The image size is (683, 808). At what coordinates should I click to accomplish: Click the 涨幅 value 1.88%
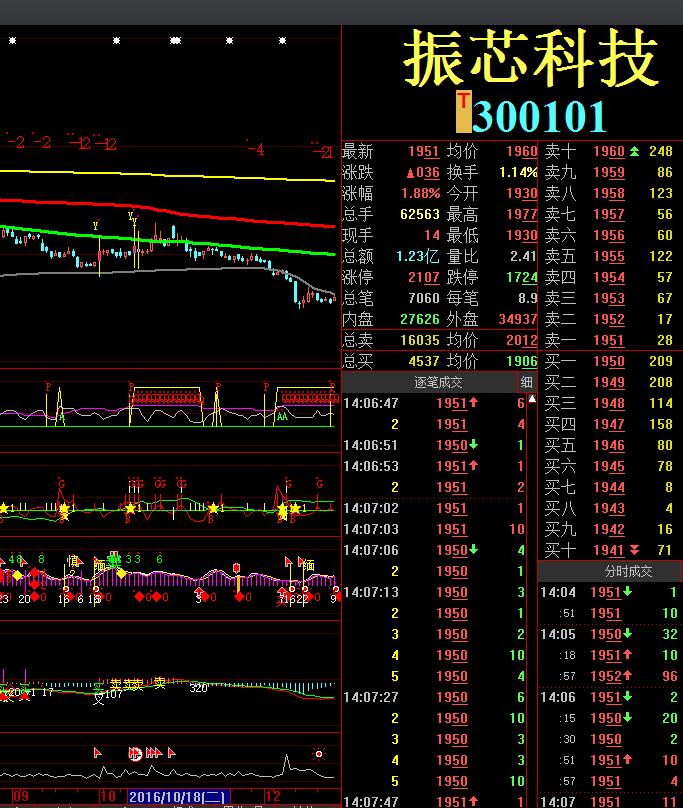[x=421, y=194]
